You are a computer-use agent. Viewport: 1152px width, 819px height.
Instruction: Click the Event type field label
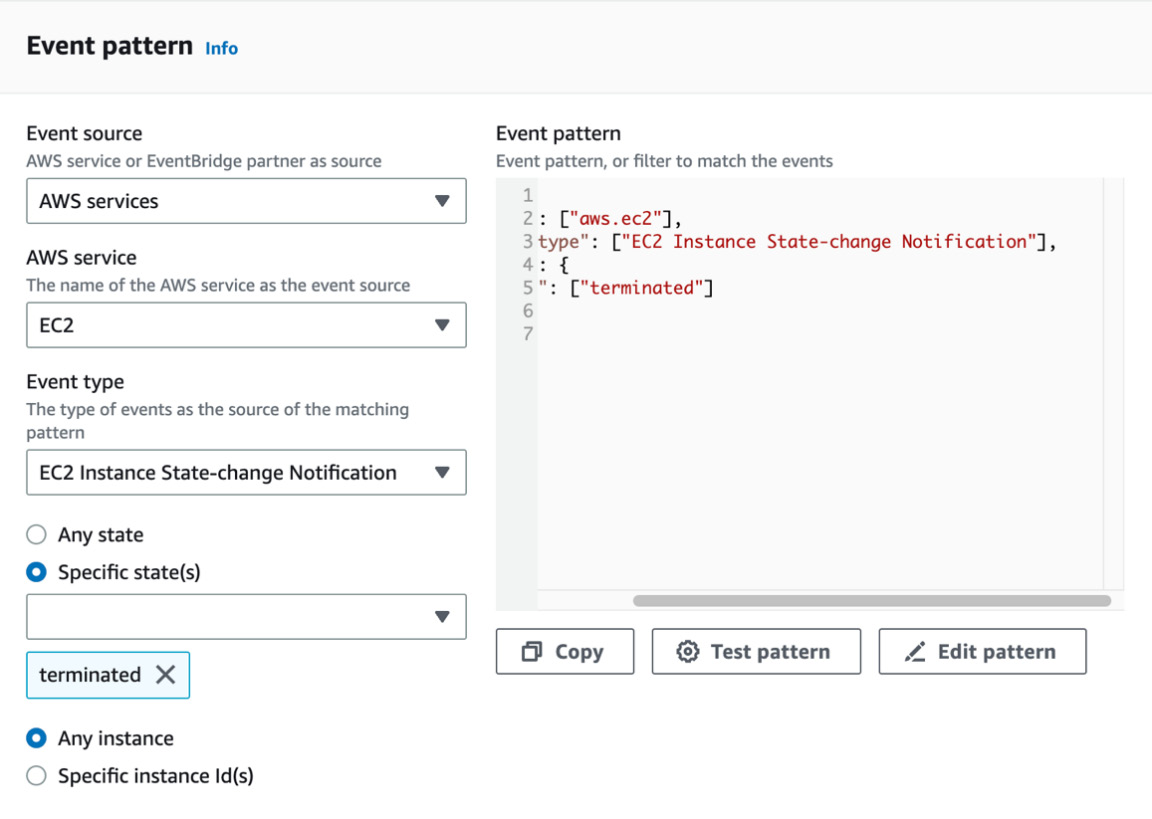[75, 381]
